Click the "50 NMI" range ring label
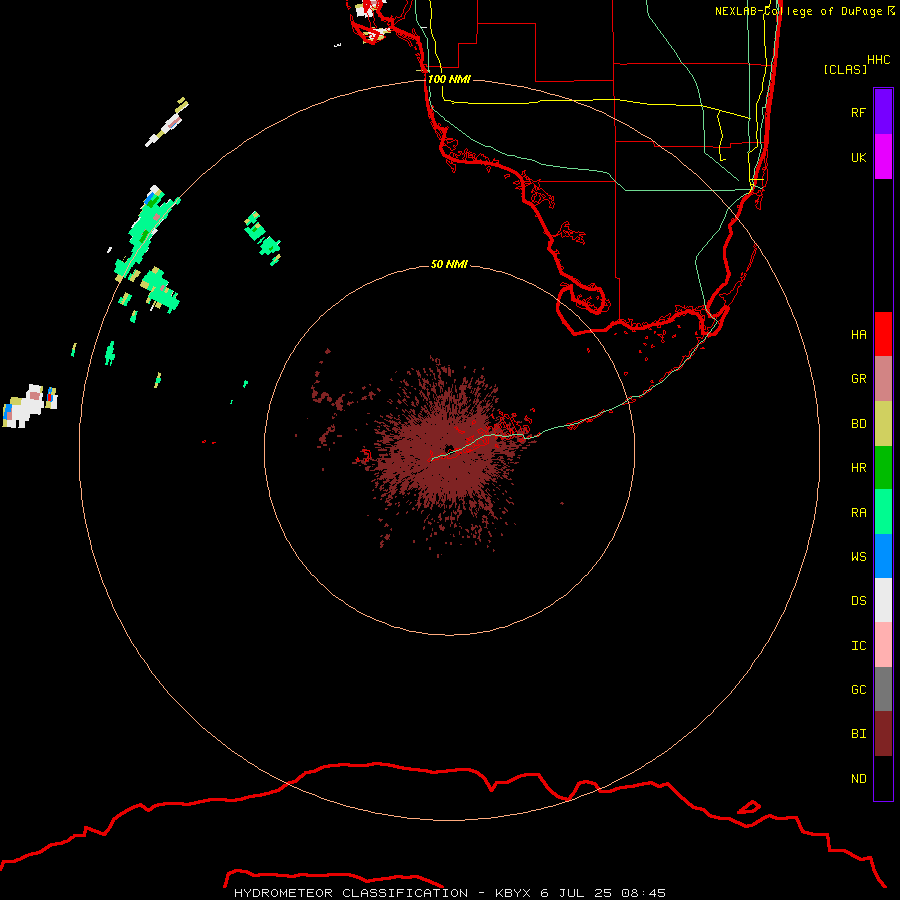The width and height of the screenshot is (900, 900). [449, 264]
